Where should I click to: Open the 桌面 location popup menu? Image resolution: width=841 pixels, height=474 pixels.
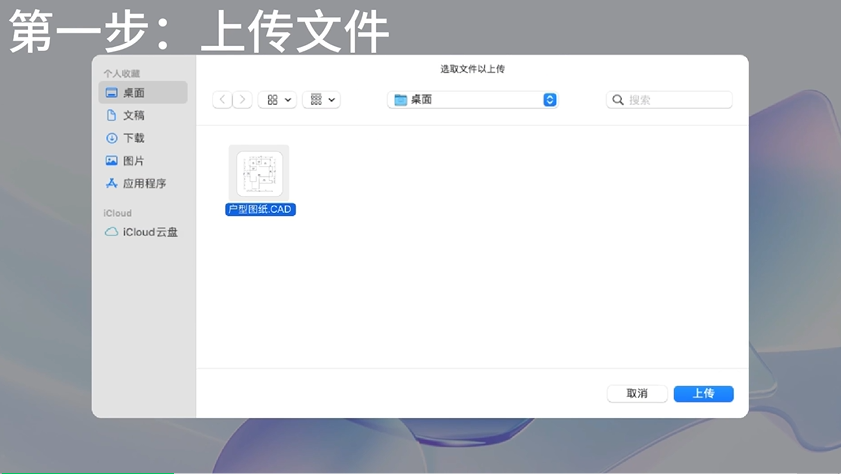click(473, 100)
